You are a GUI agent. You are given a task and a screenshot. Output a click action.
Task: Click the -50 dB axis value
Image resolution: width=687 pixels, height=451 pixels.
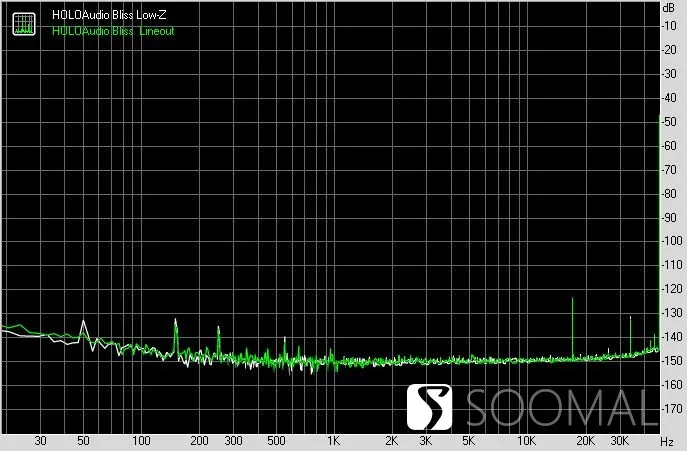(x=669, y=122)
